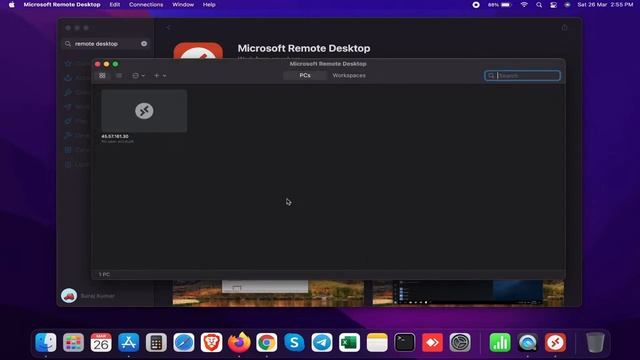
Task: Select the 45.57.161.30 PC thumbnail
Action: click(144, 111)
